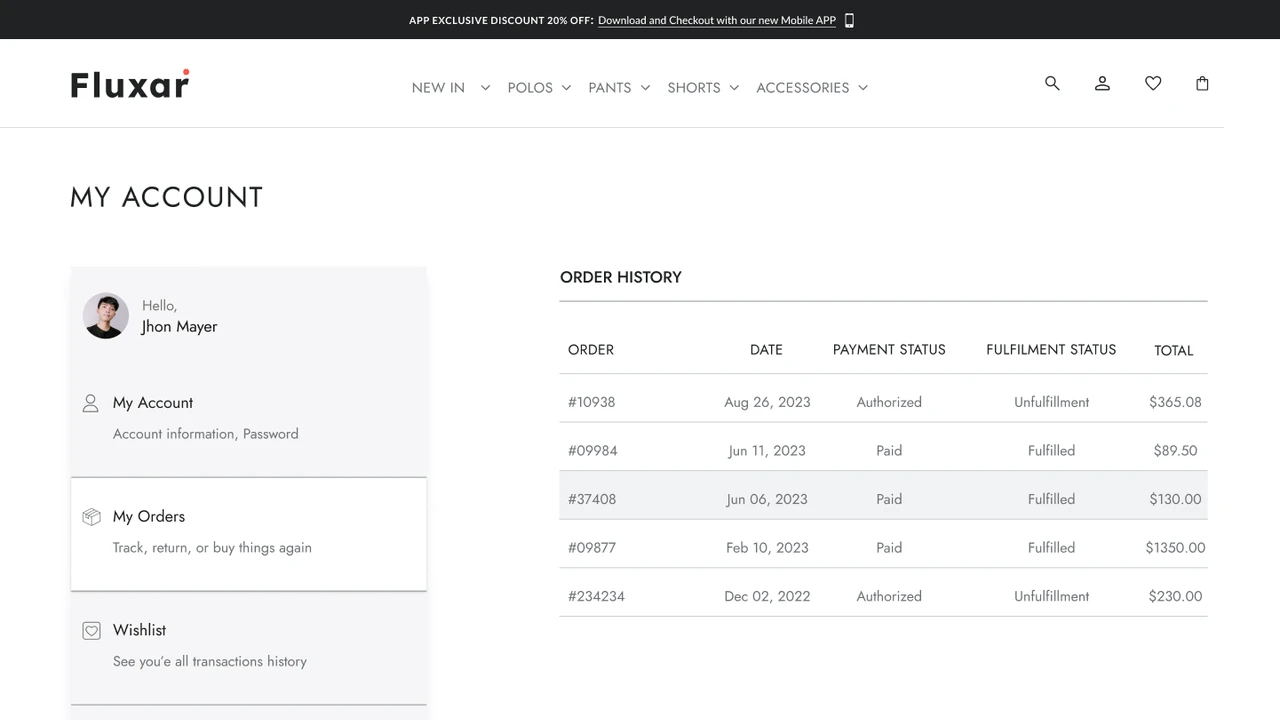Open the SHORTS menu
Image resolution: width=1280 pixels, height=720 pixels.
[x=694, y=88]
